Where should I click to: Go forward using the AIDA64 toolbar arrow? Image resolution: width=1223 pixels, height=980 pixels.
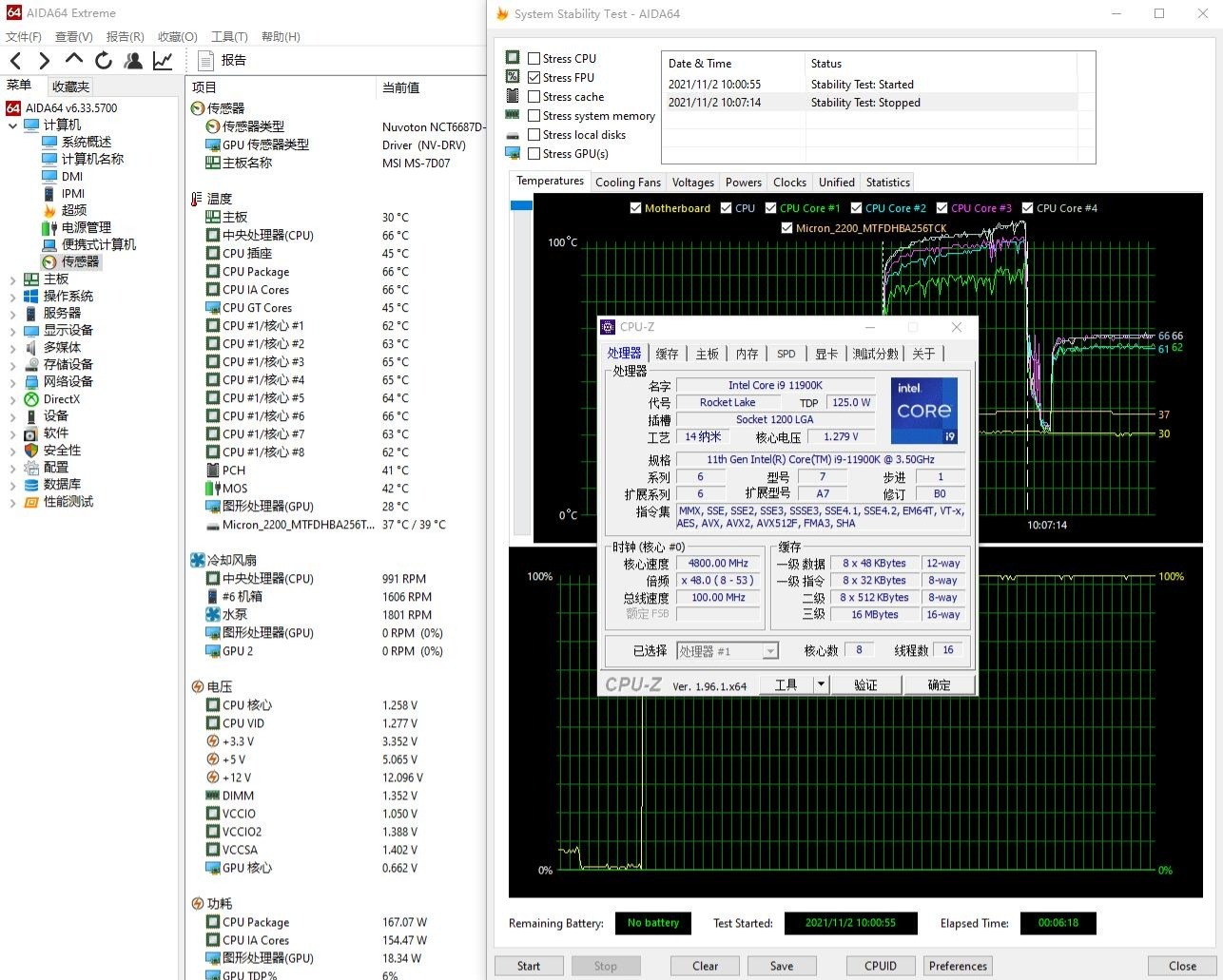pos(44,61)
